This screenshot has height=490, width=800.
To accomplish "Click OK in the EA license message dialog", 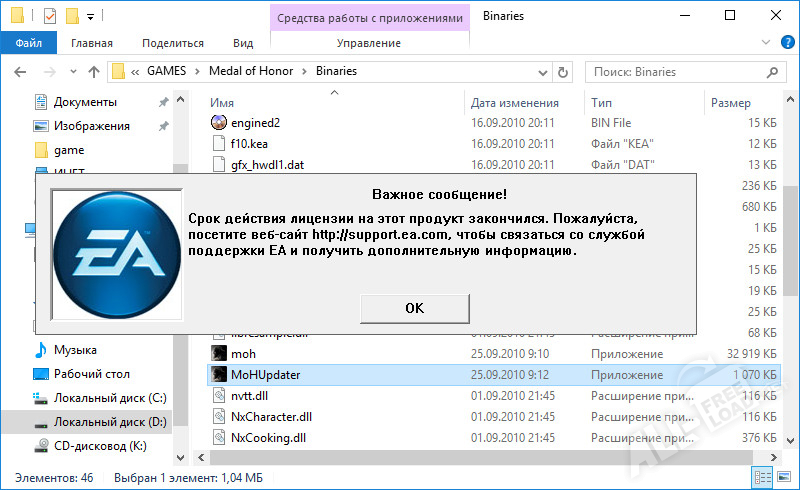I will tap(415, 308).
